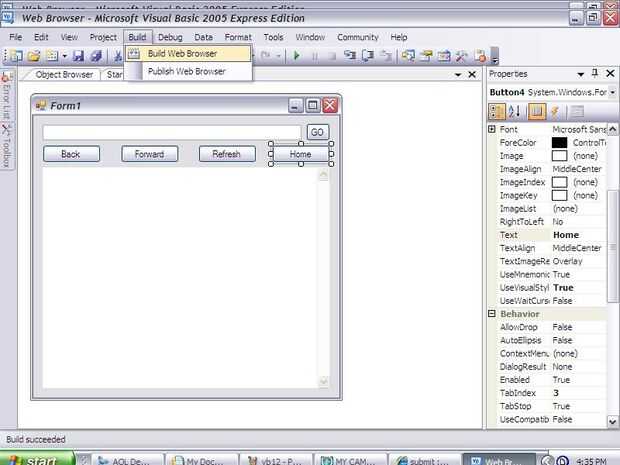Image resolution: width=620 pixels, height=465 pixels.
Task: Click the Step Out toolbar icon
Action: tap(385, 56)
